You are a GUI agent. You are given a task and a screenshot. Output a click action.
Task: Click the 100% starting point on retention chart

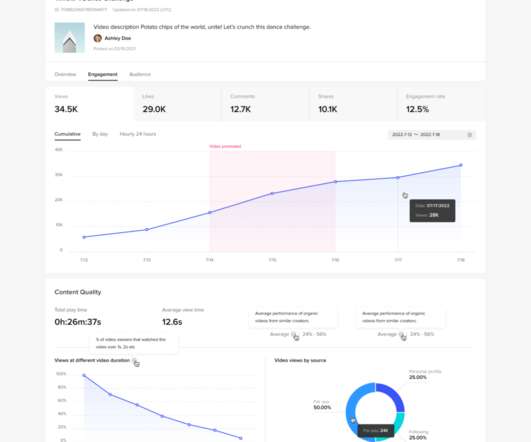(x=84, y=375)
